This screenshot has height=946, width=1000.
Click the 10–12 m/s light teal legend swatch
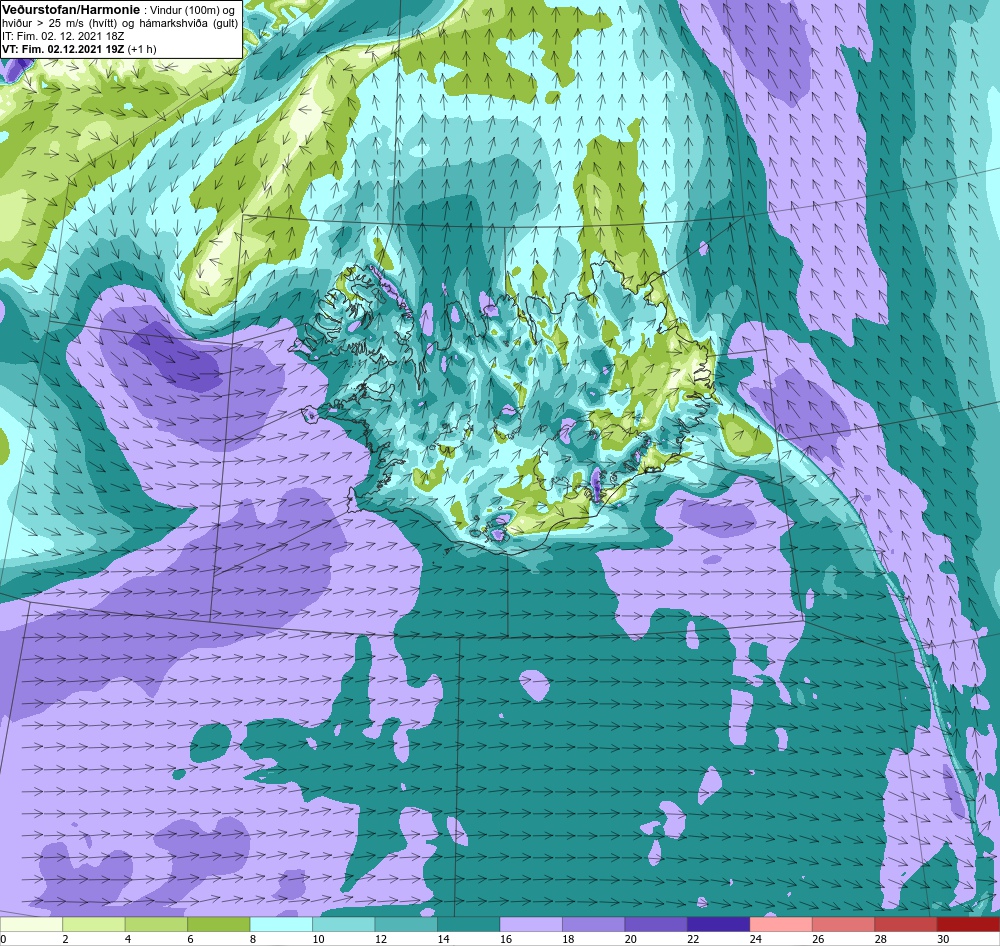pyautogui.click(x=344, y=924)
